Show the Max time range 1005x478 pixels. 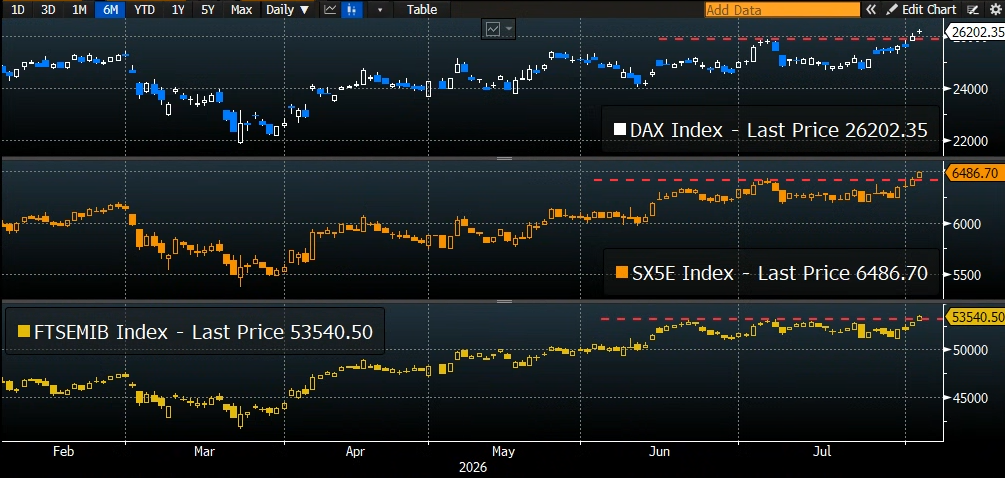(x=242, y=9)
